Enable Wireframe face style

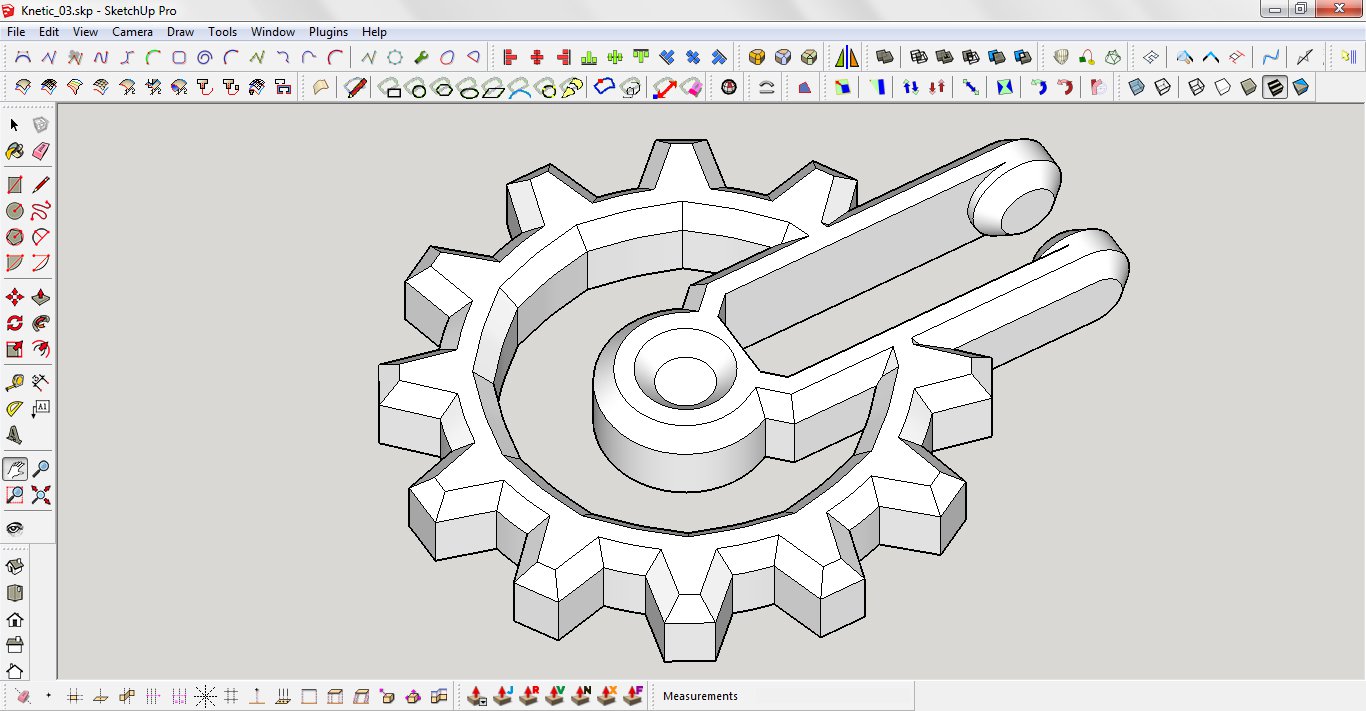(1196, 88)
